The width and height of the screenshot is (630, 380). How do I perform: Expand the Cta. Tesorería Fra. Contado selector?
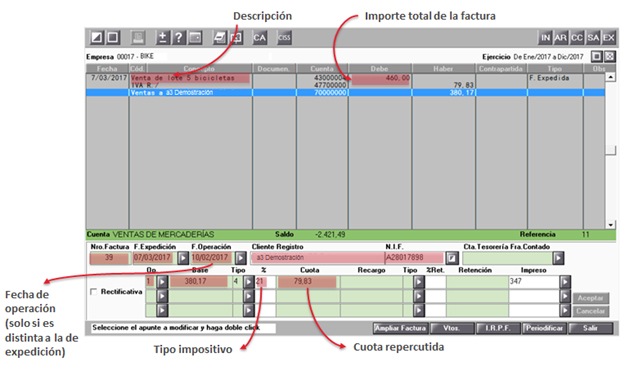click(x=558, y=258)
